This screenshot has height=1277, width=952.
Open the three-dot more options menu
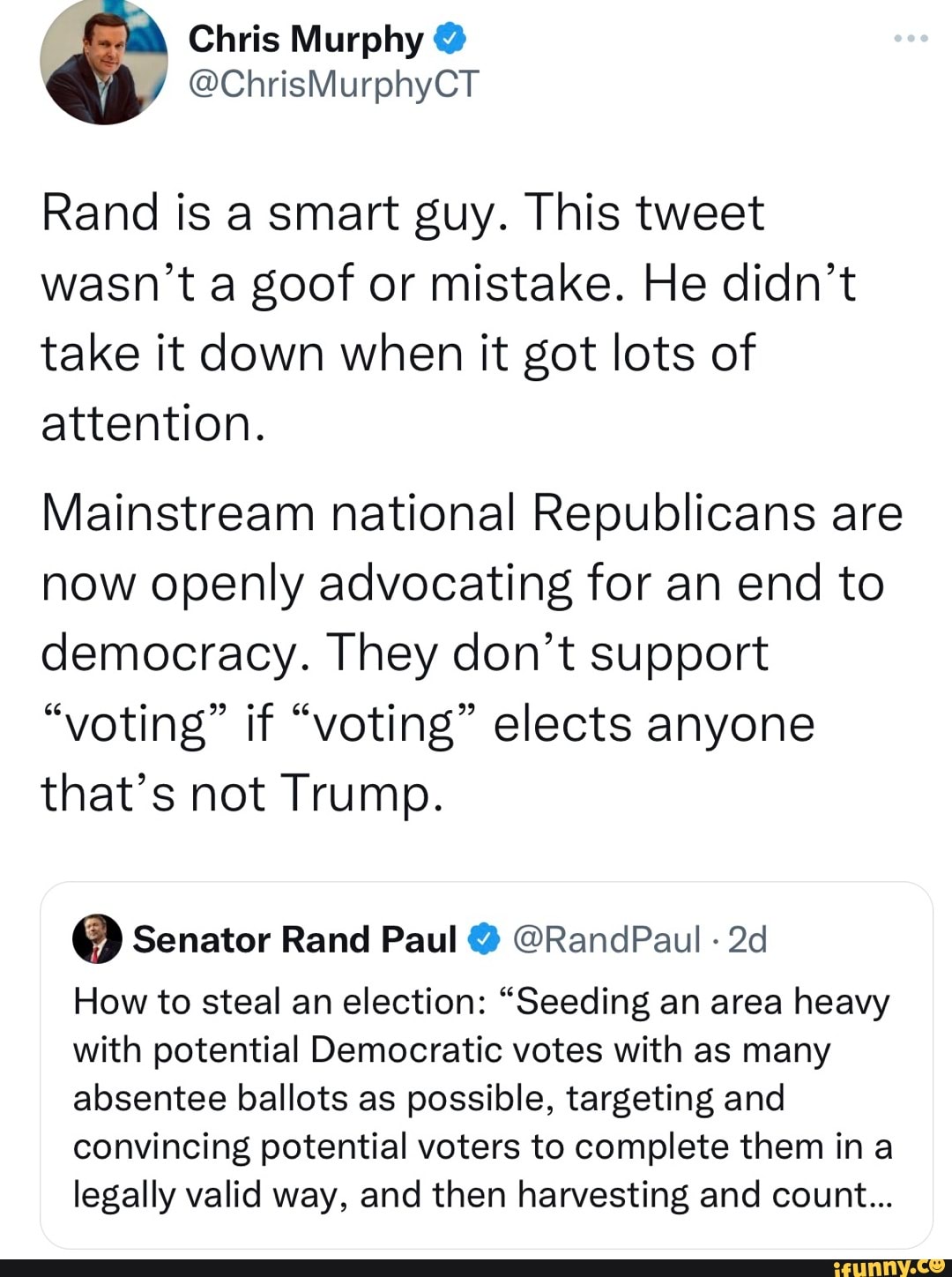tap(911, 39)
